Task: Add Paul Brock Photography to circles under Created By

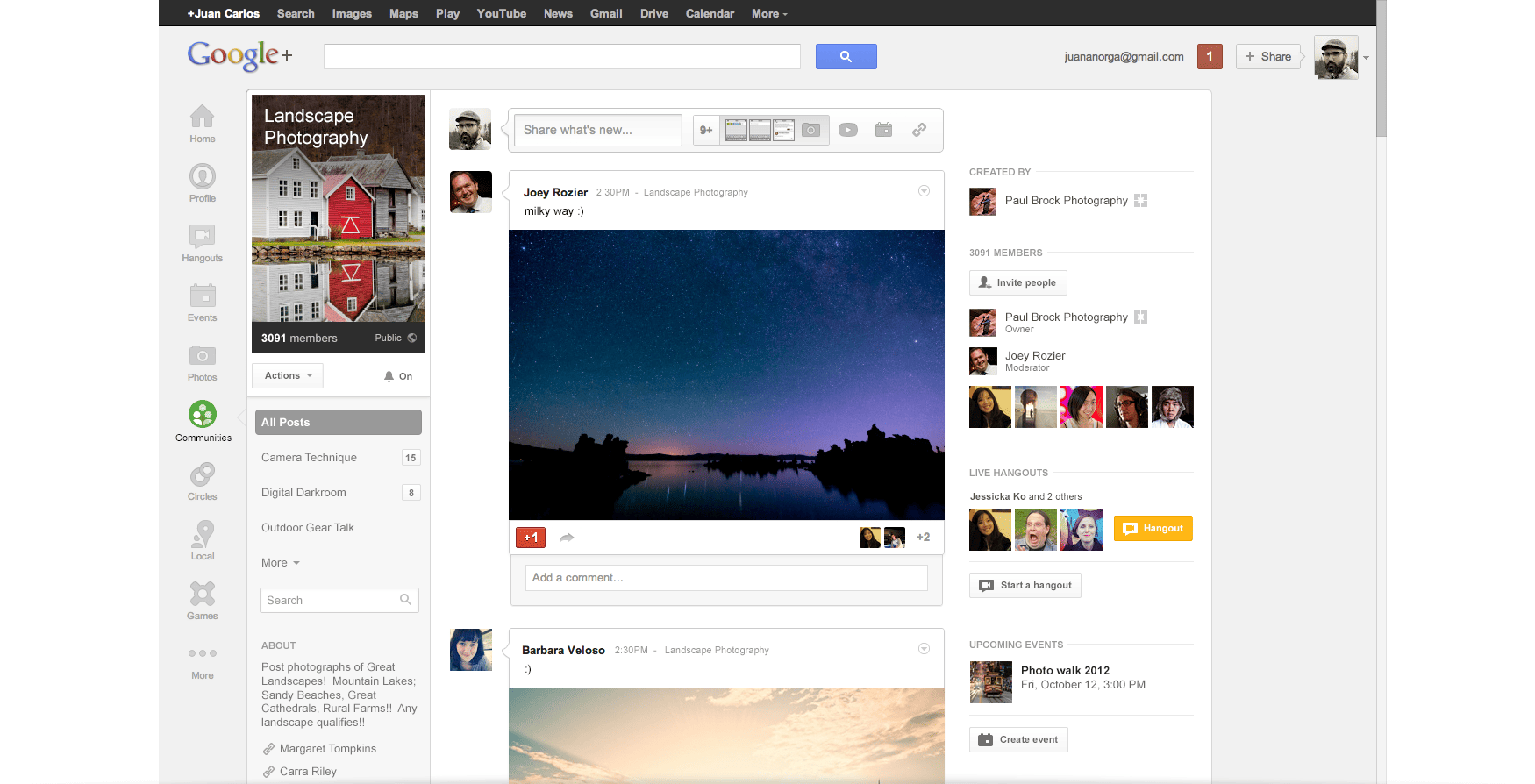Action: coord(1140,201)
